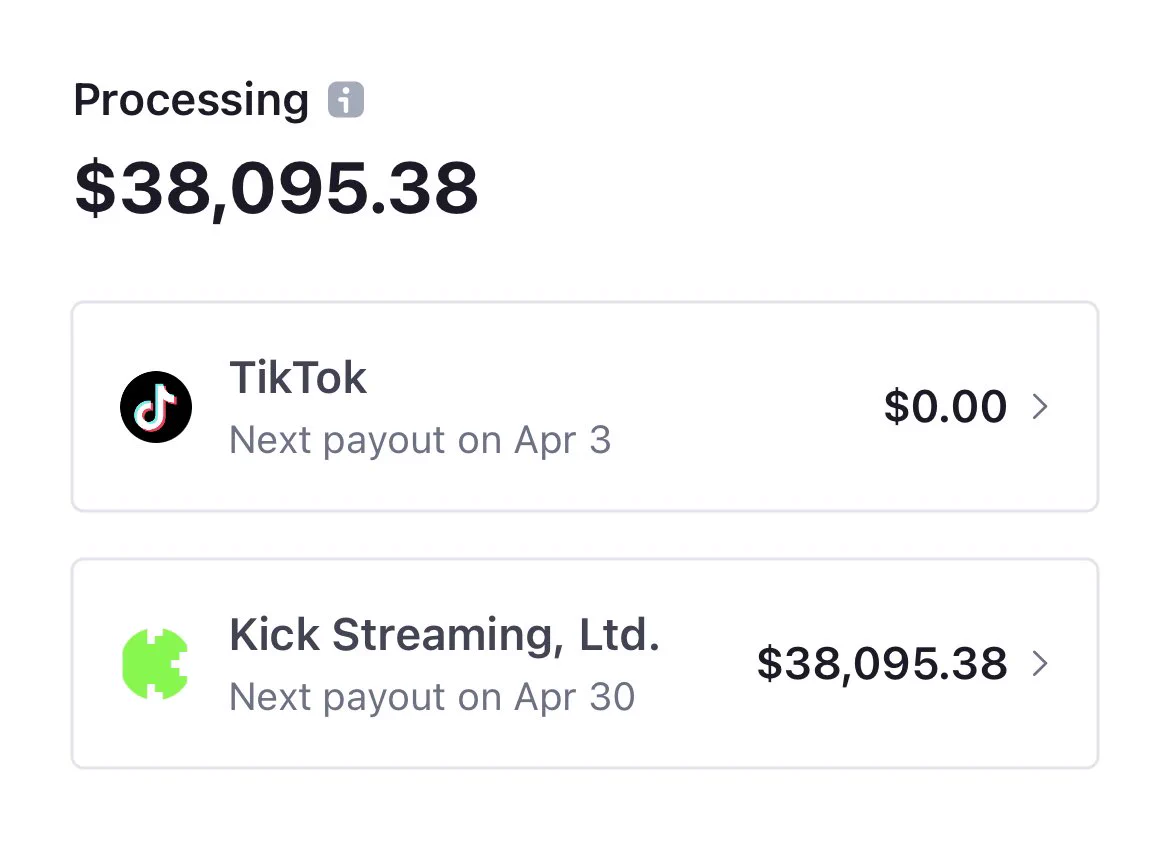Open the TikTok payout card
The image size is (1170, 842).
585,407
